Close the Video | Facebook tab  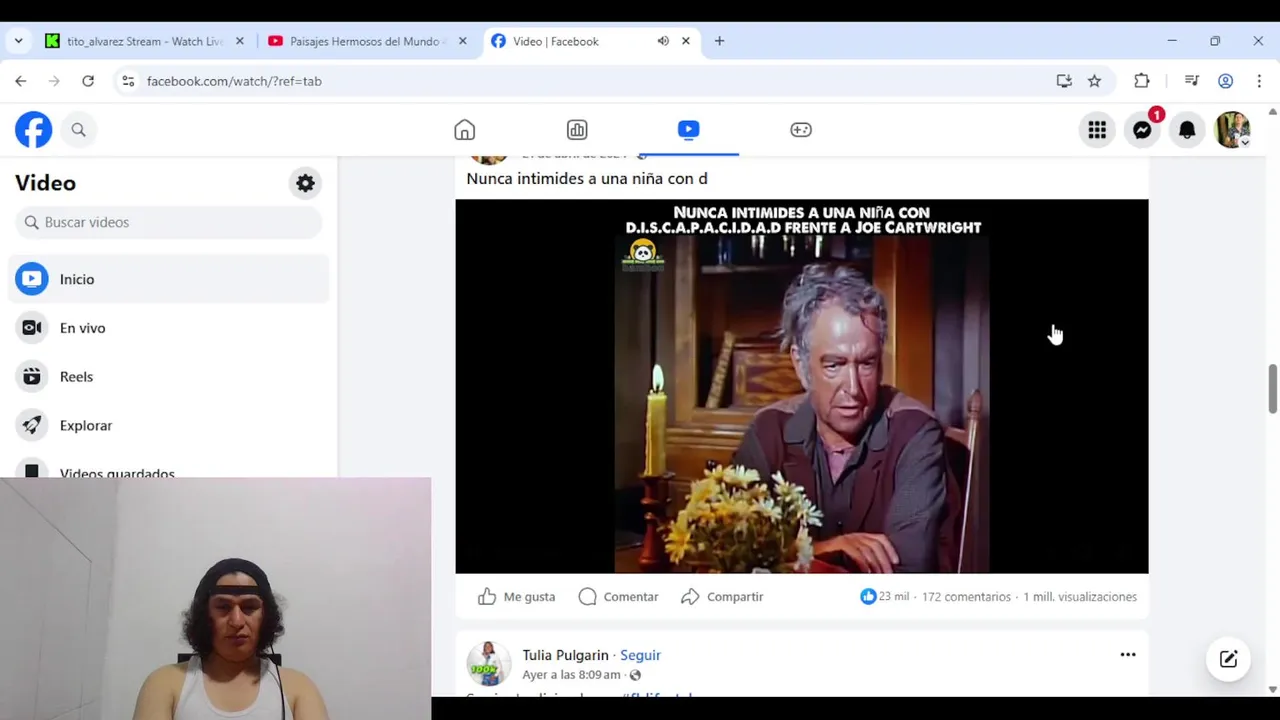[x=686, y=41]
